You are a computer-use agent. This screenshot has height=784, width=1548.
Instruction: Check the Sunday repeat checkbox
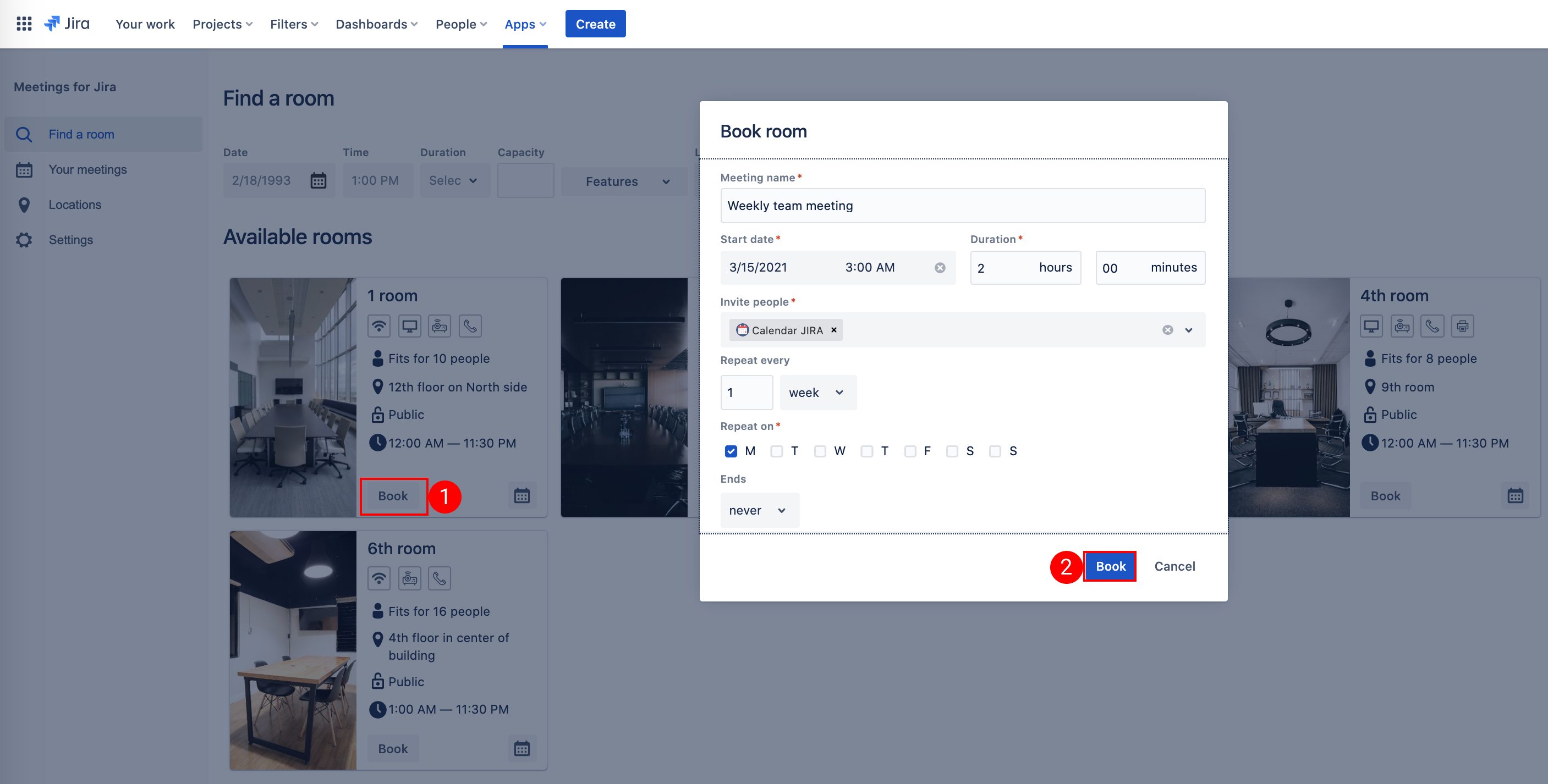click(995, 451)
